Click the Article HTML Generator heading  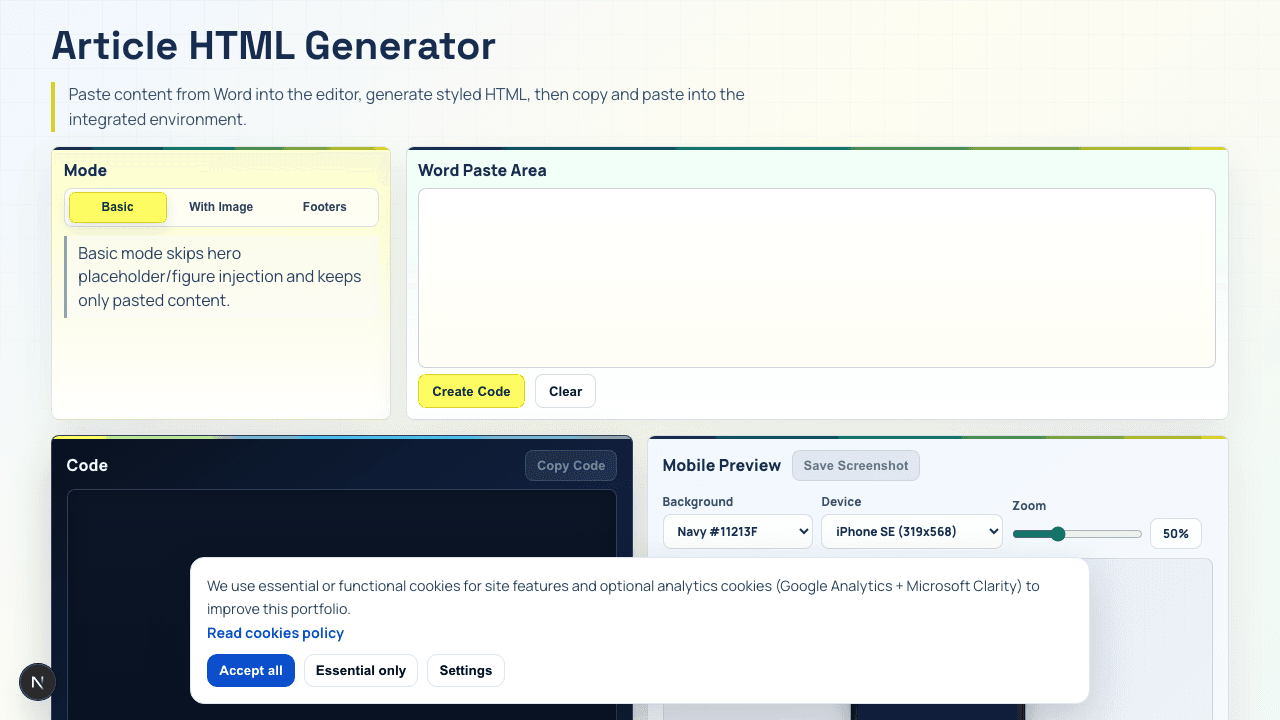tap(274, 46)
